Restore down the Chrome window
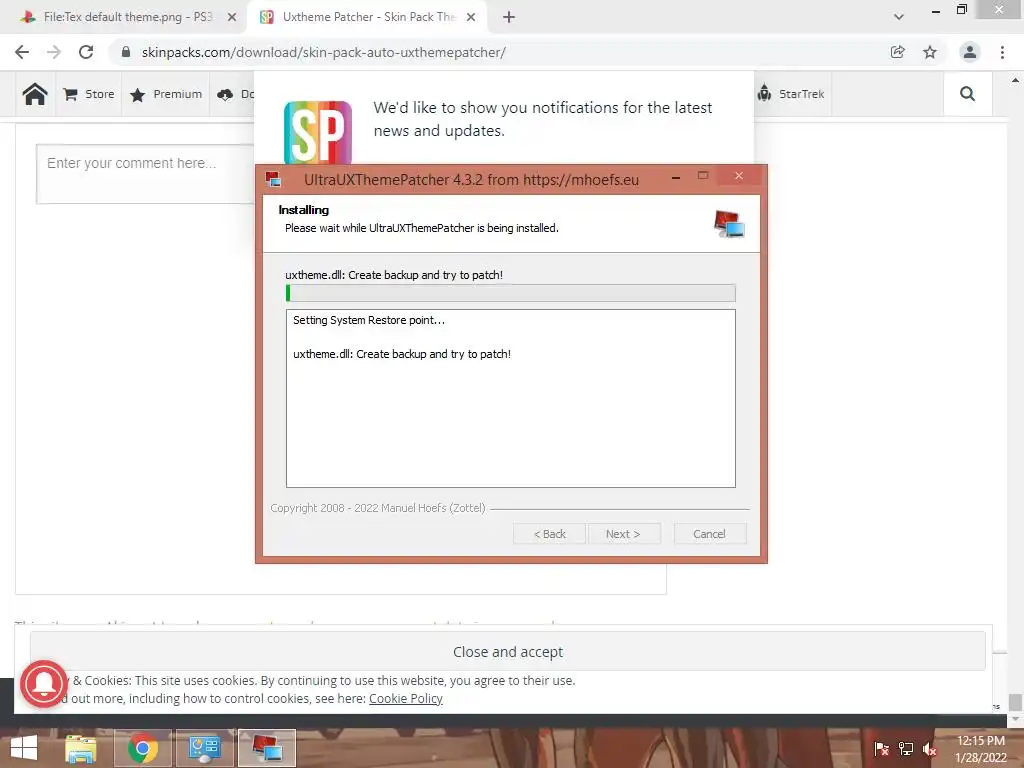The height and width of the screenshot is (768, 1024). 961,9
